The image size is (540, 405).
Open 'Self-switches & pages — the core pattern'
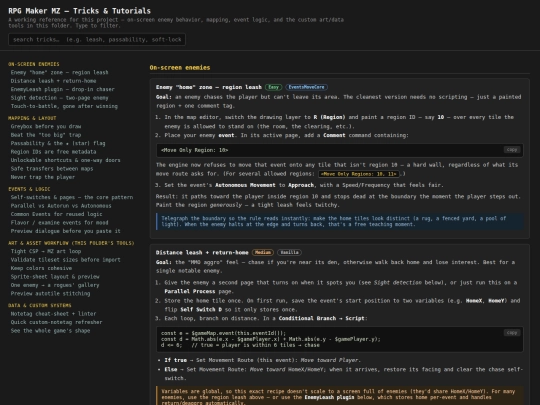click(72, 197)
